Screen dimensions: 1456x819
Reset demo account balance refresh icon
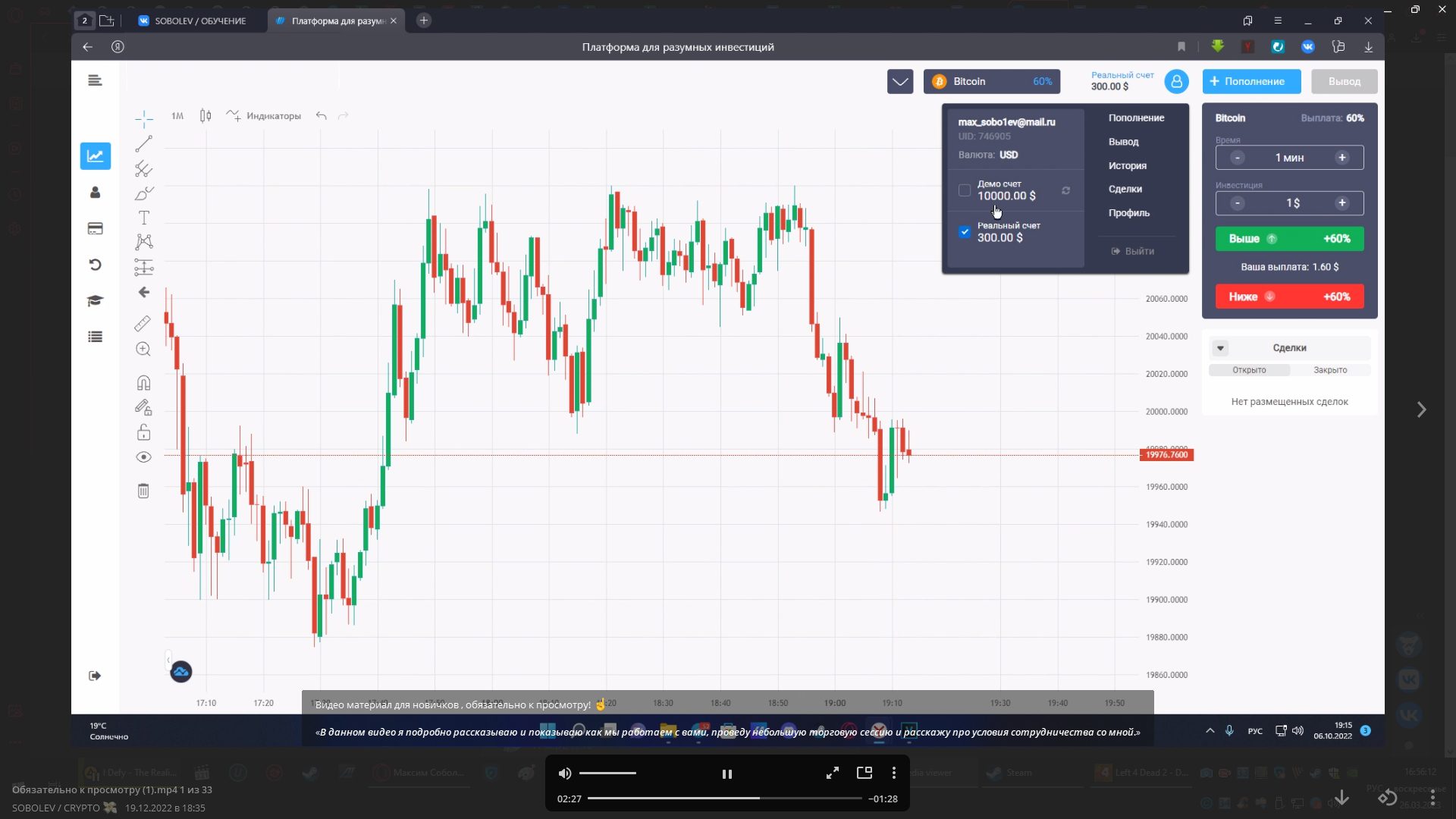coord(1065,190)
